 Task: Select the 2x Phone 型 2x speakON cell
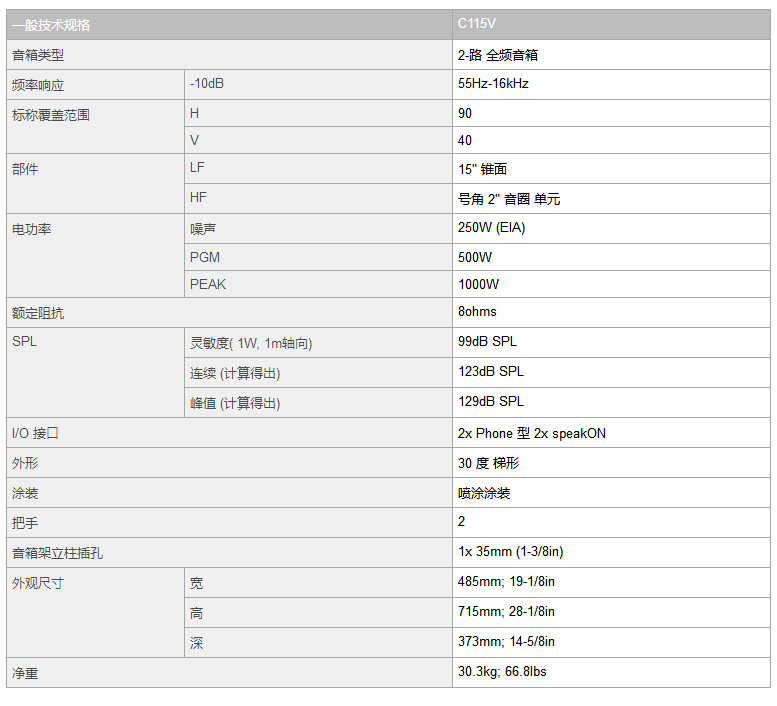[x=611, y=433]
